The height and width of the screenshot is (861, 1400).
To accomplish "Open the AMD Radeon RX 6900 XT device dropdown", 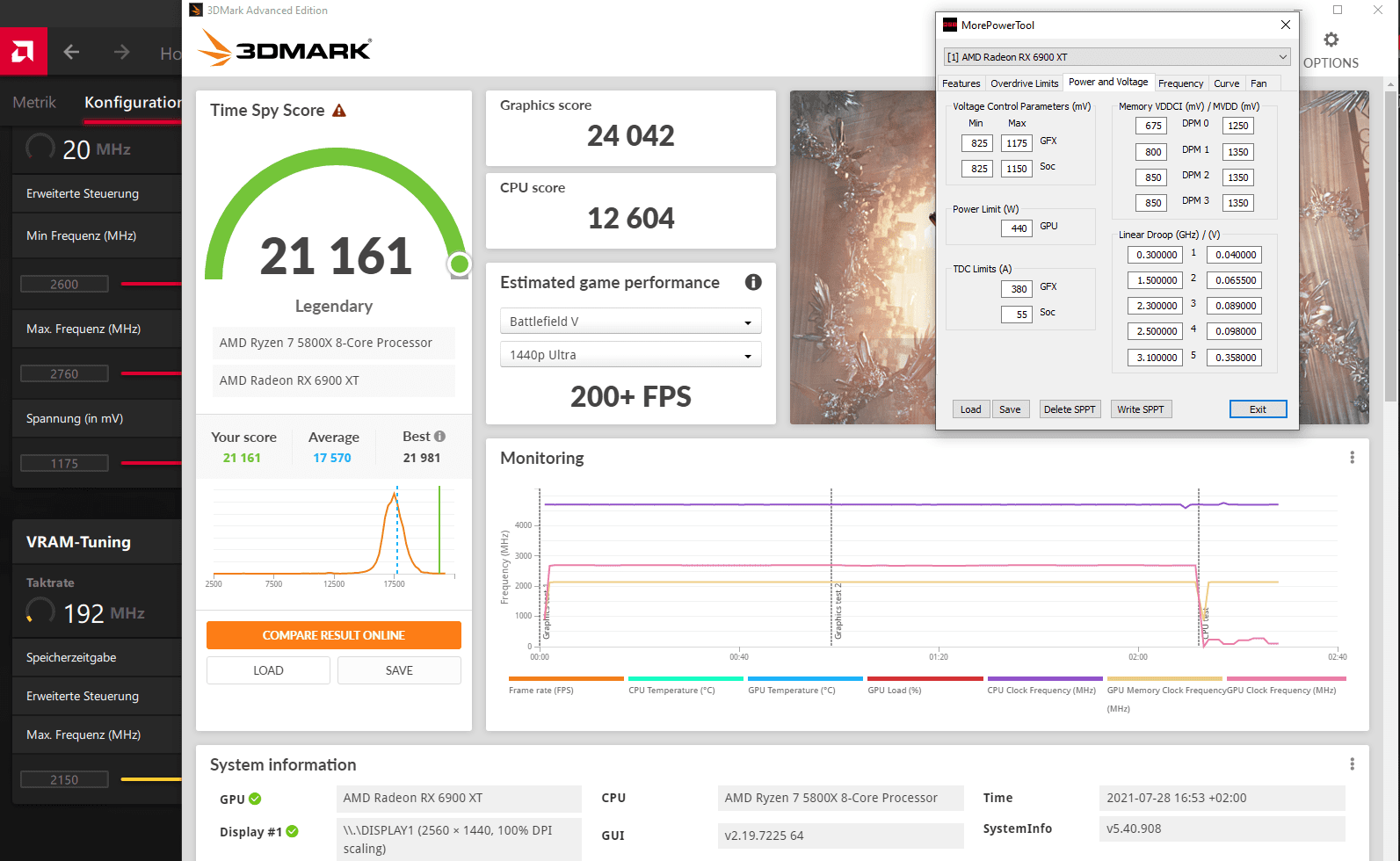I will tap(1117, 57).
